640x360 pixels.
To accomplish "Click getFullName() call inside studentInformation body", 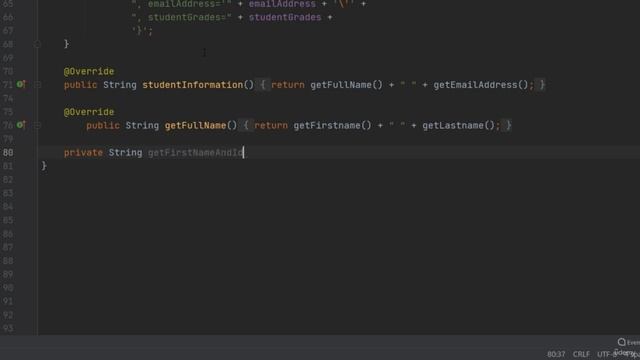I will (x=347, y=85).
